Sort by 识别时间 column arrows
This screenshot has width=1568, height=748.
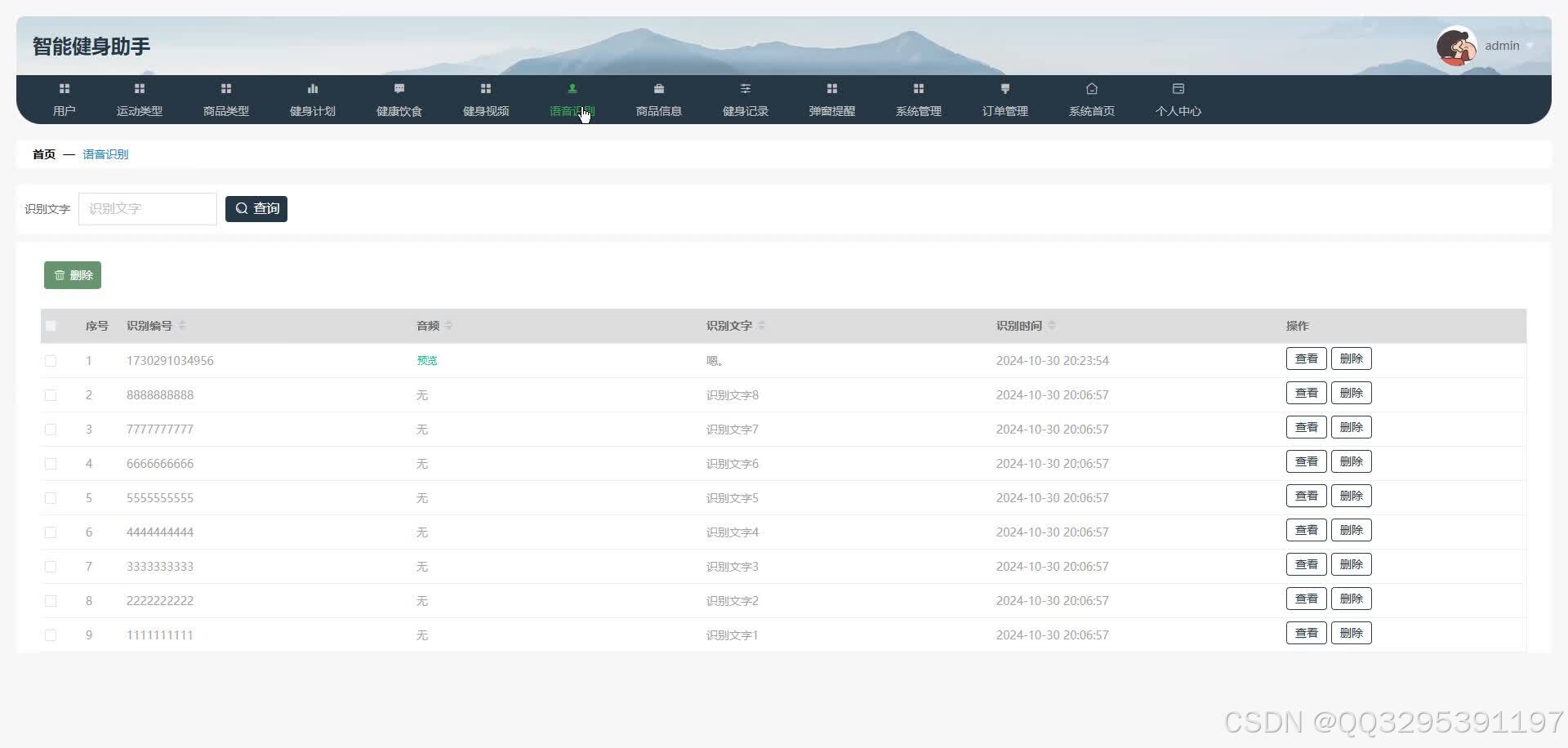(x=1052, y=326)
